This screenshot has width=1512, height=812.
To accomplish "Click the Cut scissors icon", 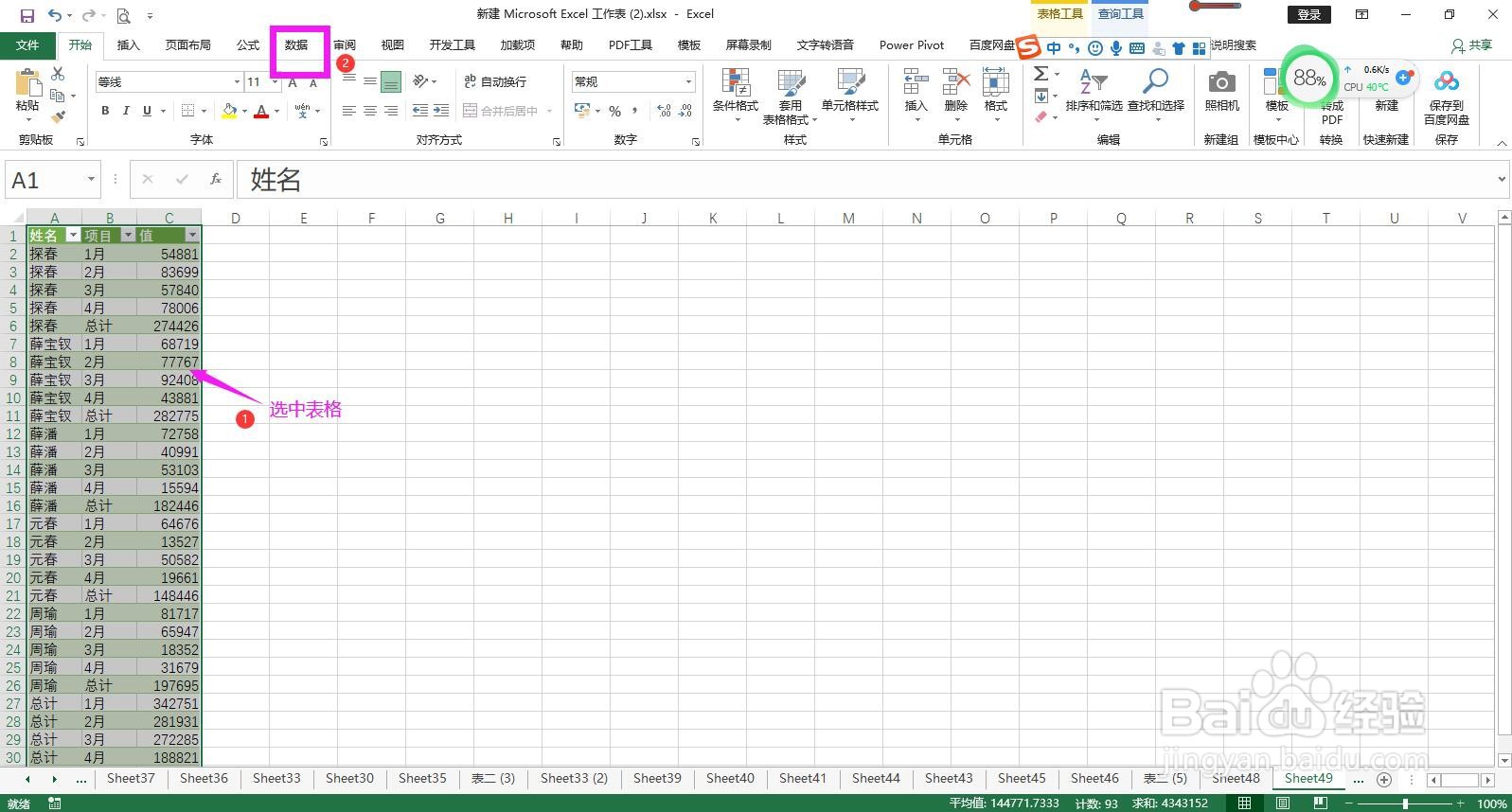I will click(58, 74).
